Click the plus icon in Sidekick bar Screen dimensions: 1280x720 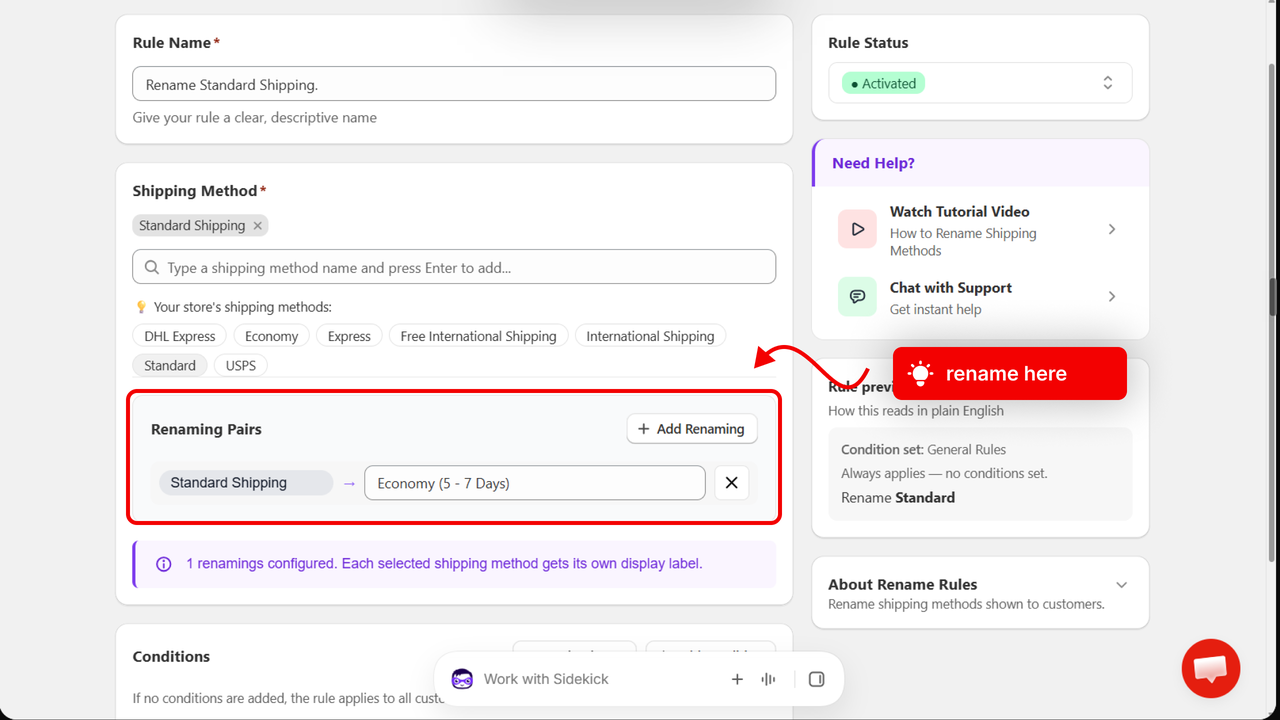pos(737,679)
